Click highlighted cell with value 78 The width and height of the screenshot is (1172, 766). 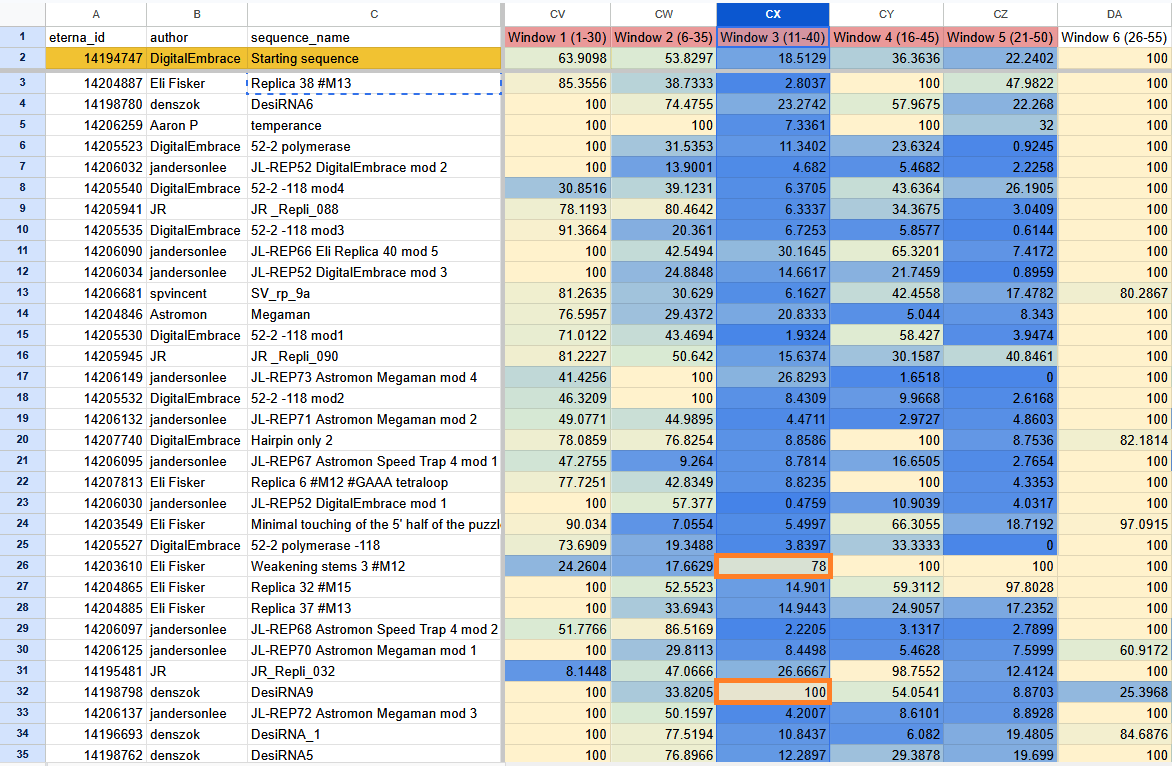tap(773, 566)
